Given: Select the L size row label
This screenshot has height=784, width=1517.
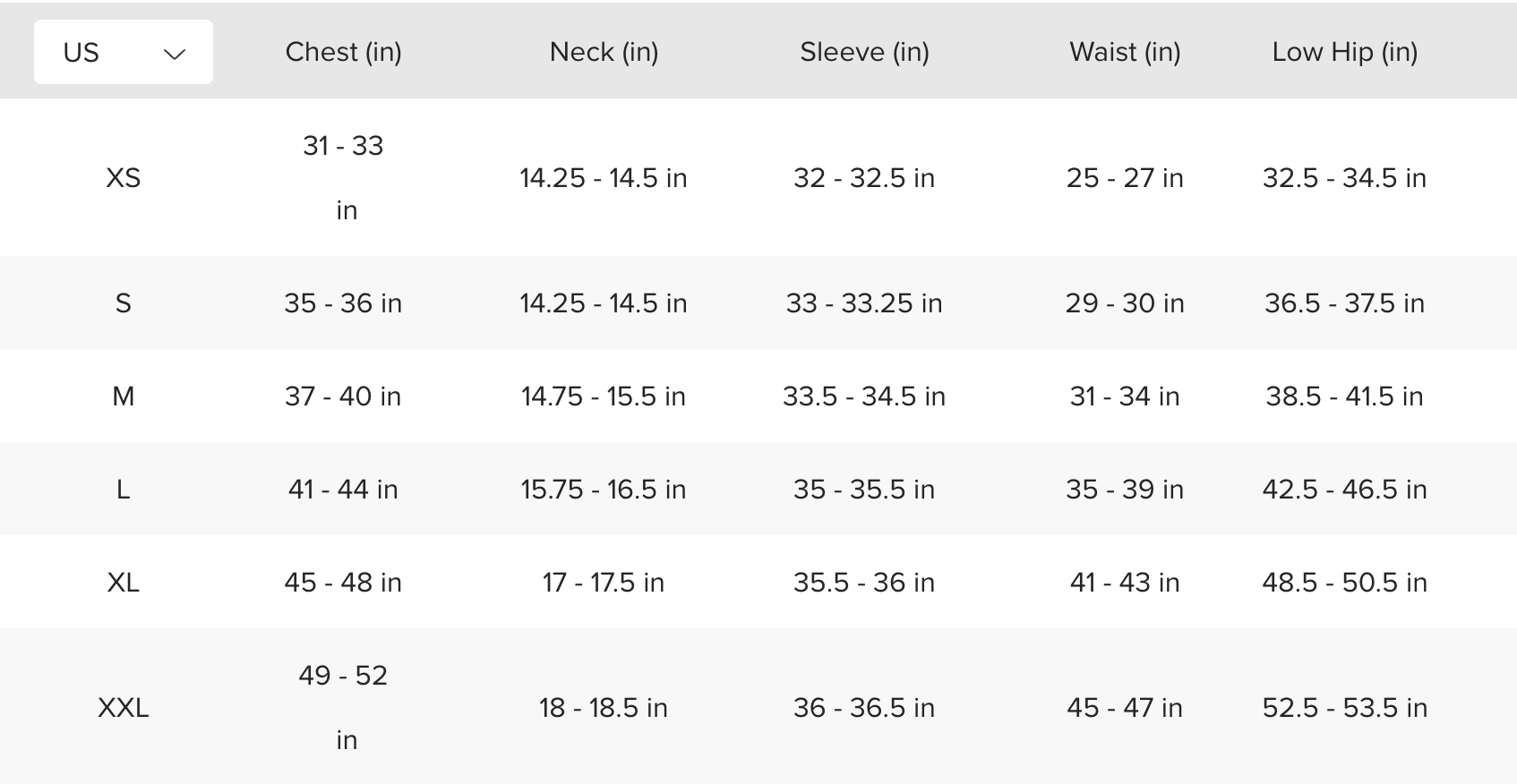Looking at the screenshot, I should (124, 490).
